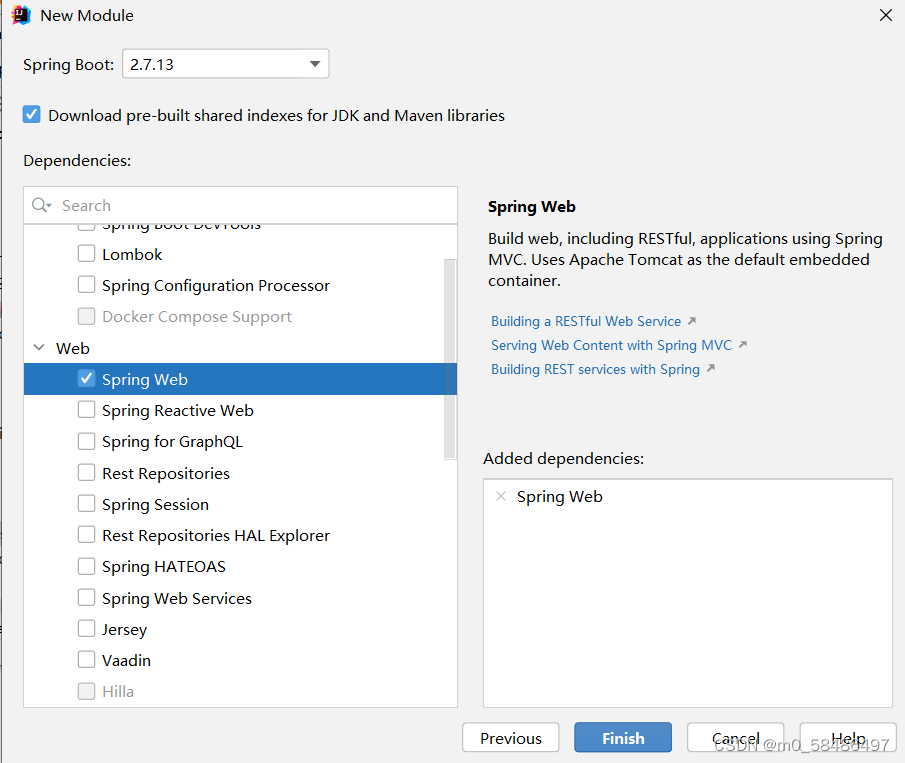This screenshot has width=905, height=763.
Task: Check the Spring Session dependency
Action: point(86,504)
